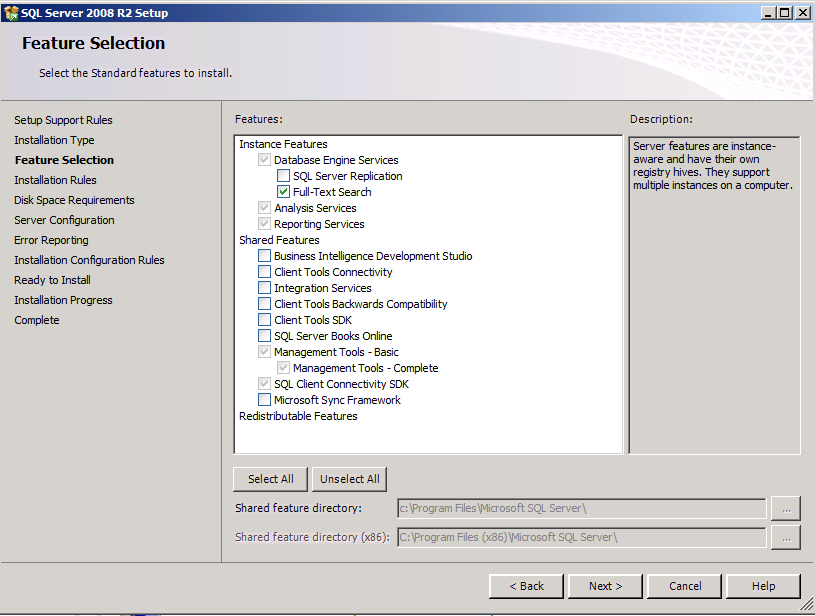This screenshot has height=616, width=815.
Task: Select the Installation Type step
Action: [54, 140]
